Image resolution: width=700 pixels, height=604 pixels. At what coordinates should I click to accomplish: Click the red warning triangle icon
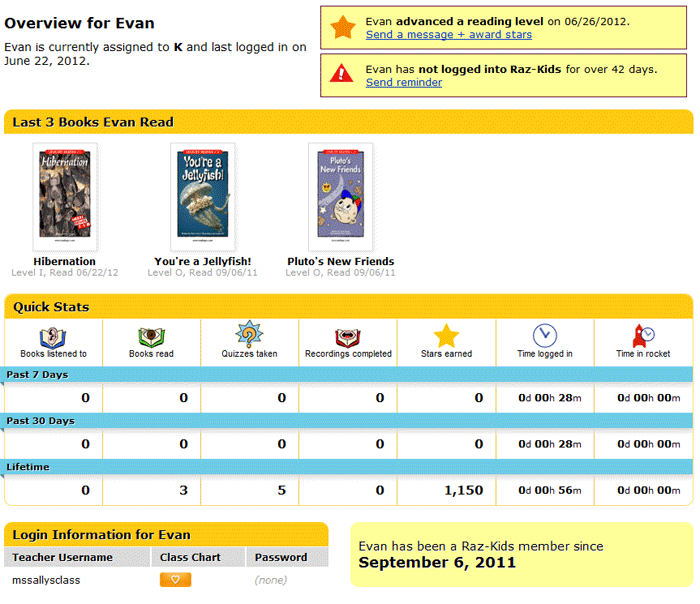coord(341,73)
